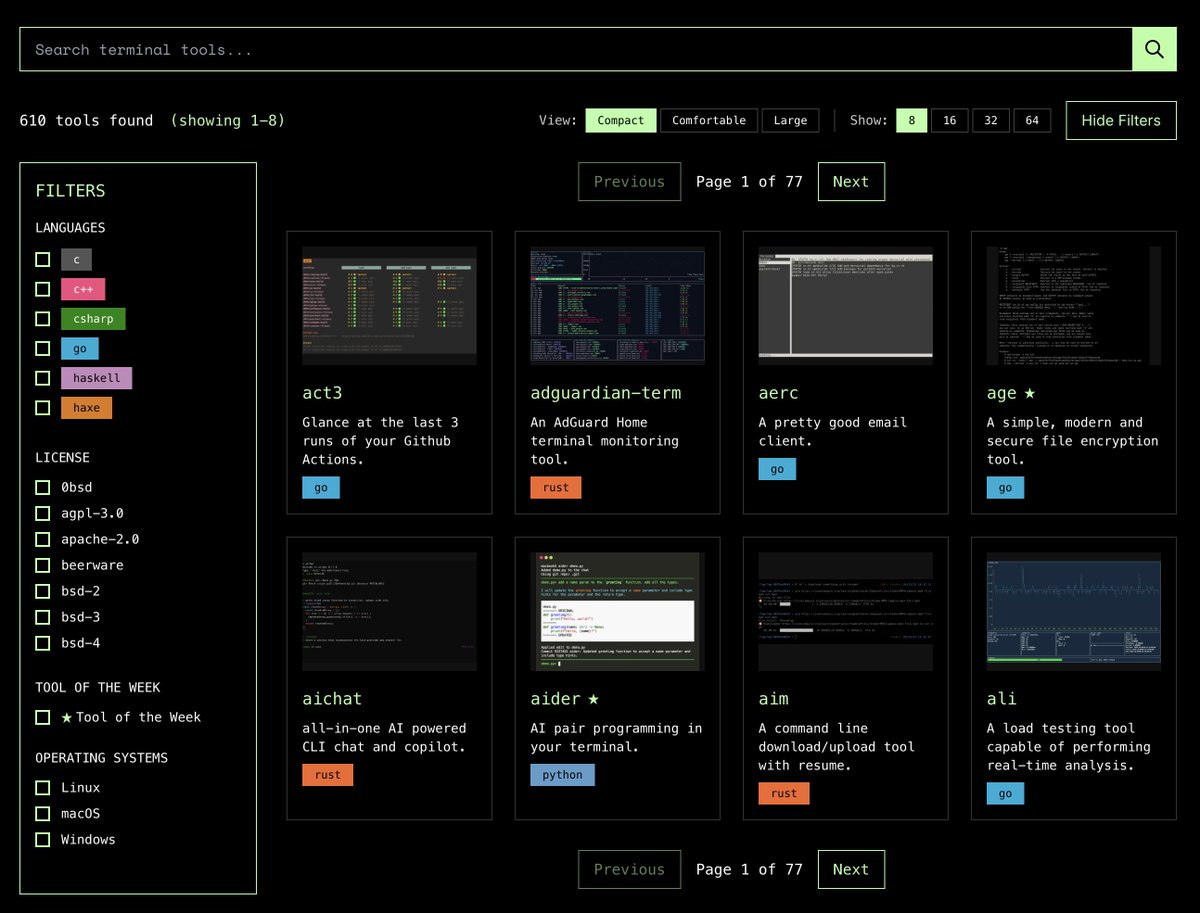Image resolution: width=1200 pixels, height=913 pixels.
Task: Show 64 tools per page
Action: click(1032, 120)
